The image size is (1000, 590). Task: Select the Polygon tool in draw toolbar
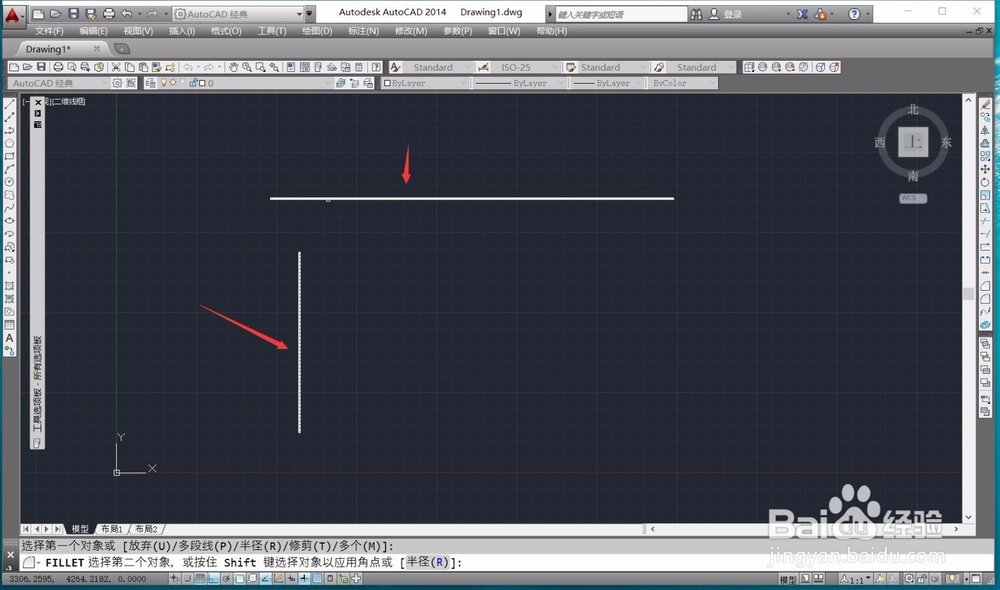click(x=10, y=143)
